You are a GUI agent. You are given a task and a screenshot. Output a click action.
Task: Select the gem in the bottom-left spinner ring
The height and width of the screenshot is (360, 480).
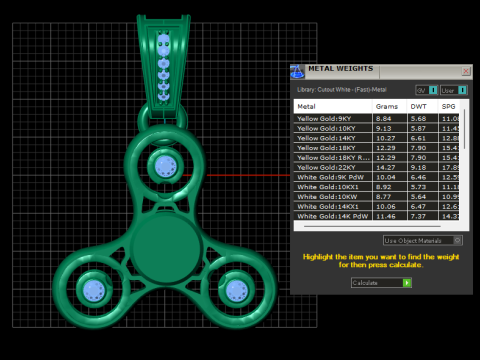tap(94, 290)
